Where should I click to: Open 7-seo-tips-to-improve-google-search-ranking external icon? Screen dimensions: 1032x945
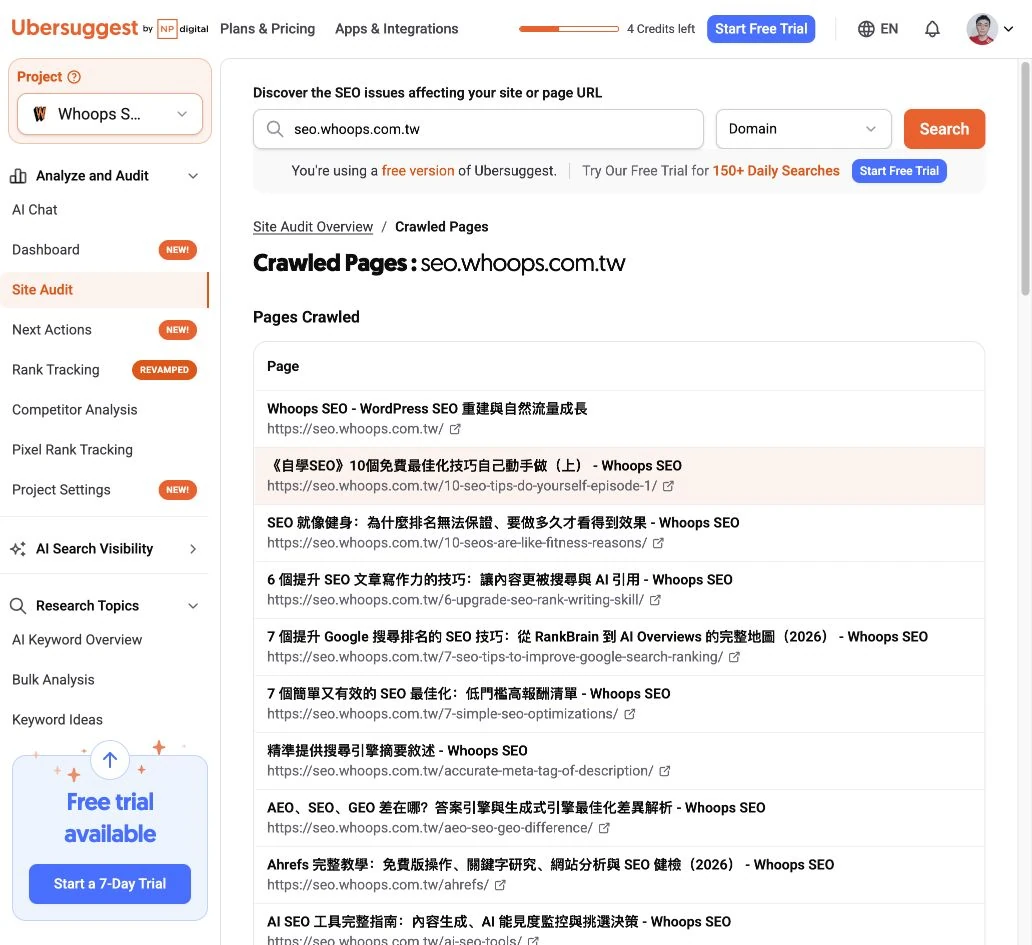[x=735, y=657]
